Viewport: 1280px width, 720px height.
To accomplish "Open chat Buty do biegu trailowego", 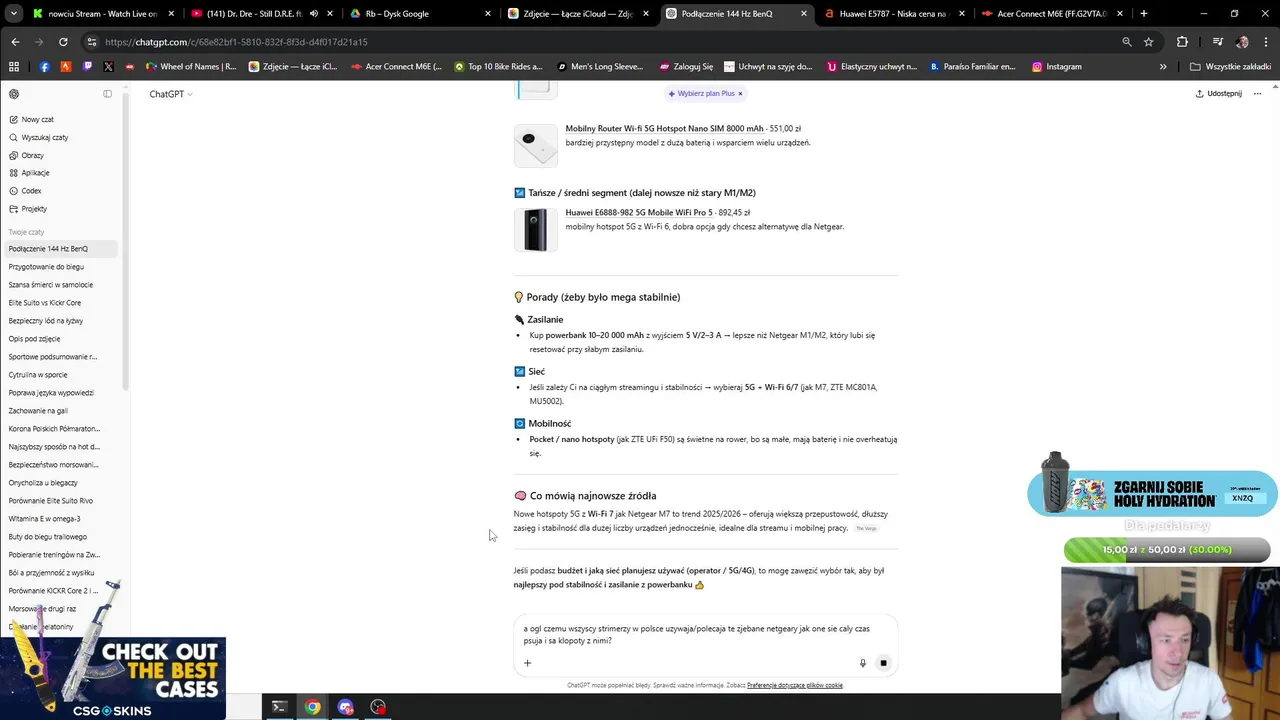I will click(x=47, y=537).
